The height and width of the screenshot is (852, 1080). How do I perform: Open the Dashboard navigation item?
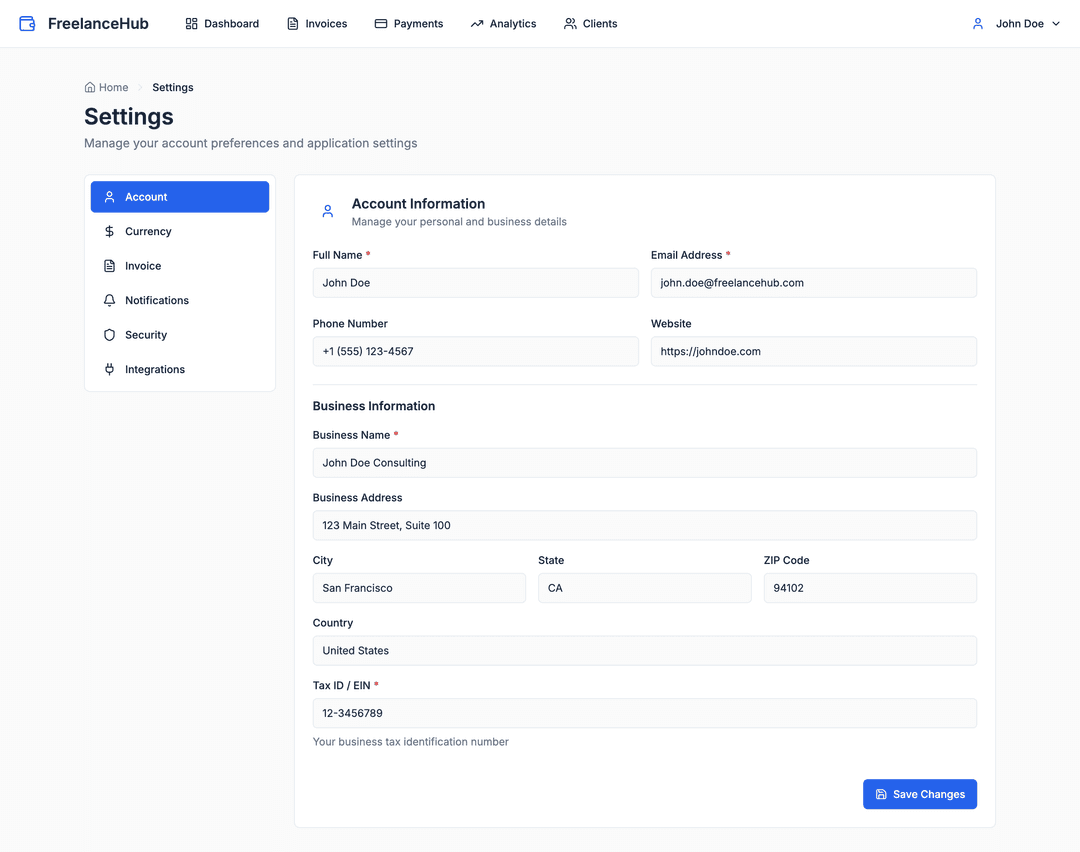tap(221, 23)
